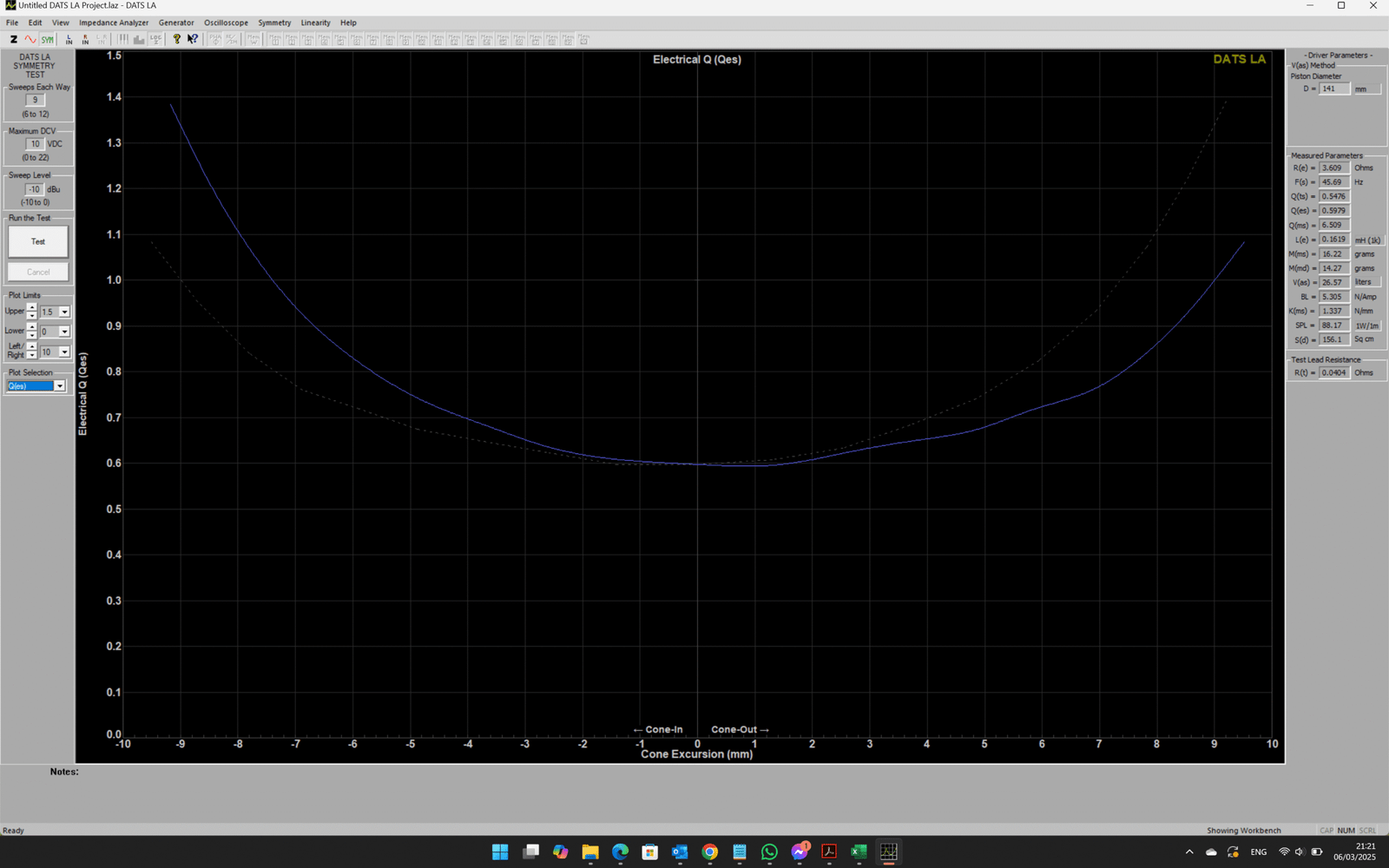
Task: Select the R IN right input icon
Action: [x=85, y=39]
